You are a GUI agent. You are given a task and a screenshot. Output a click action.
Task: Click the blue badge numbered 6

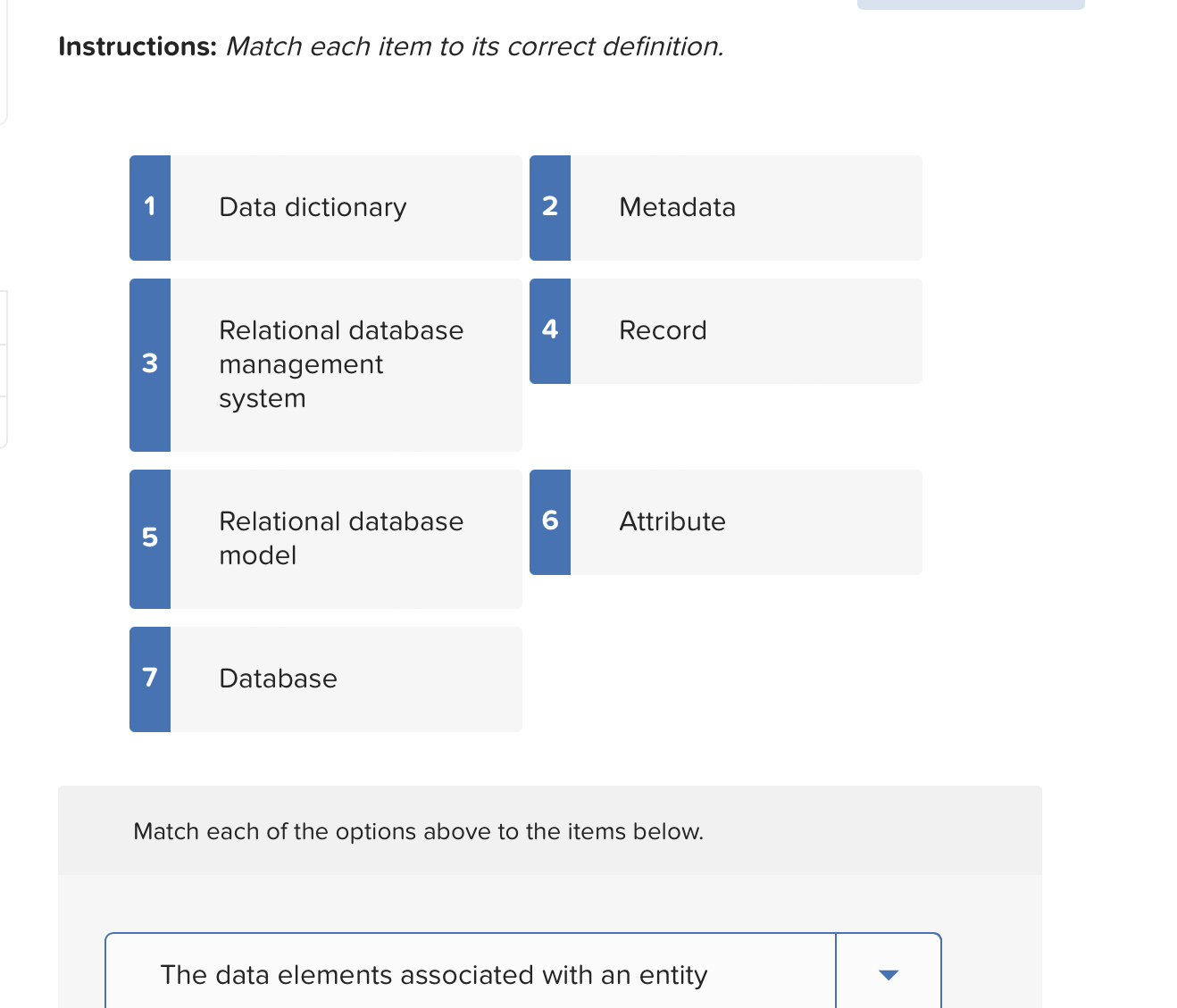[x=550, y=521]
